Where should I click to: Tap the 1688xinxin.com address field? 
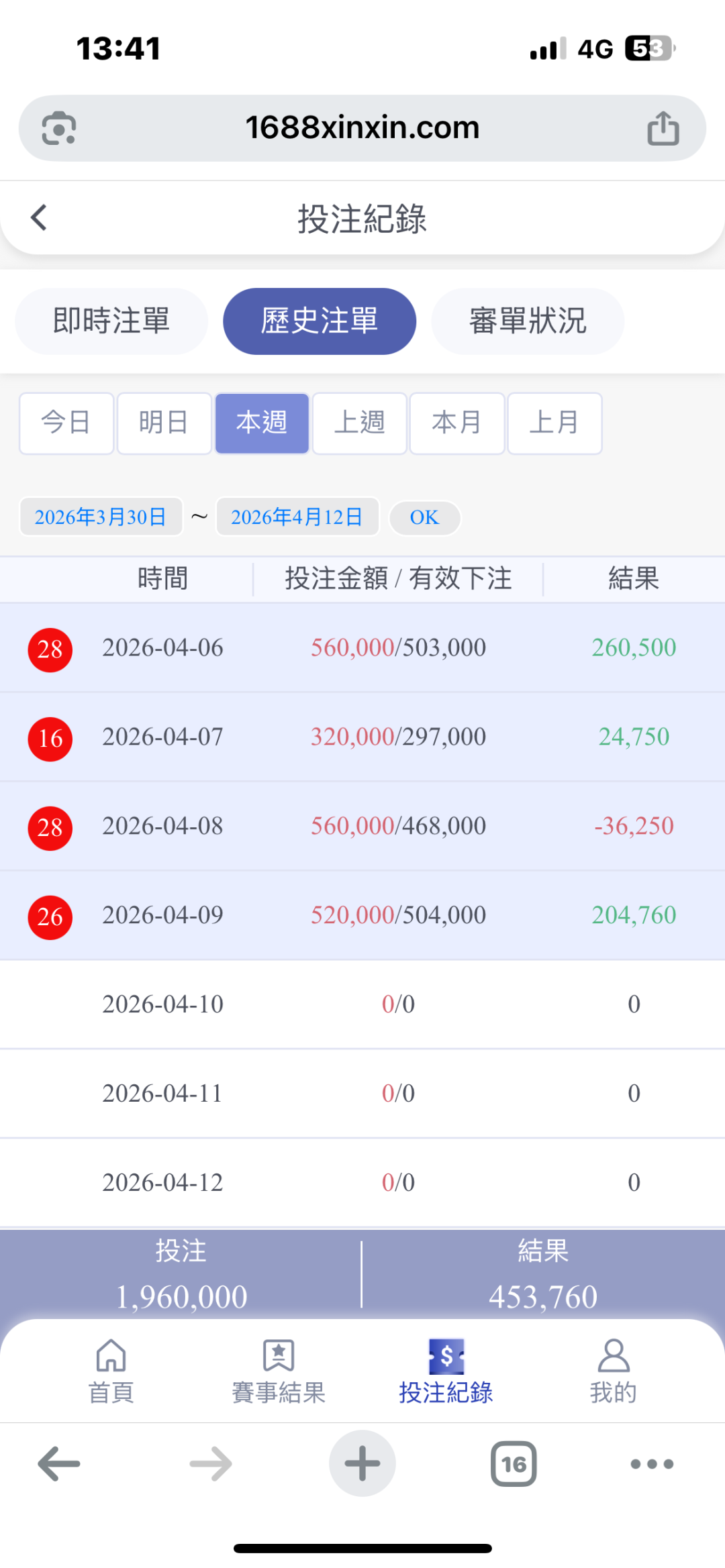pyautogui.click(x=362, y=128)
